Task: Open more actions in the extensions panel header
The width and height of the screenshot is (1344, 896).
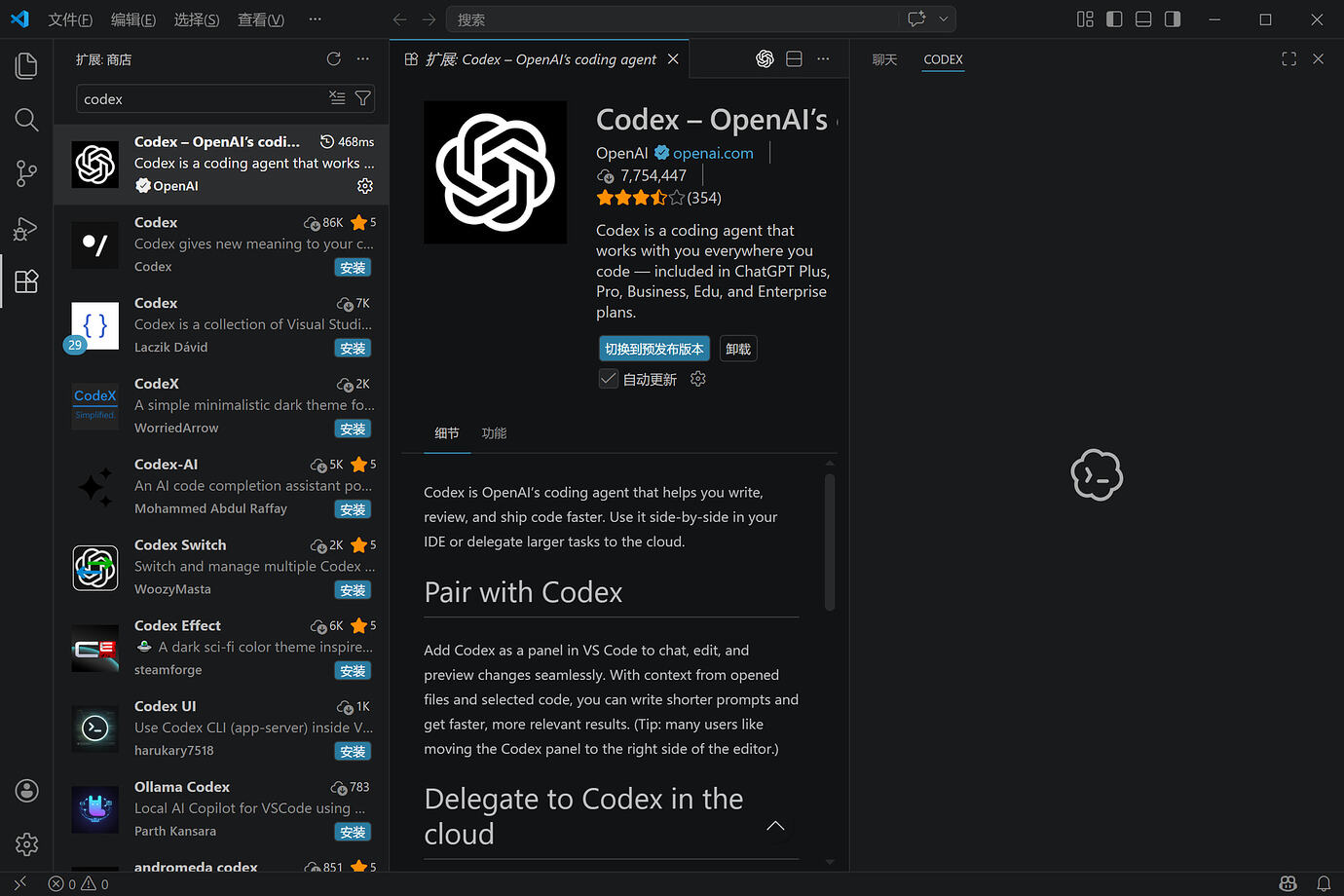Action: pos(363,59)
